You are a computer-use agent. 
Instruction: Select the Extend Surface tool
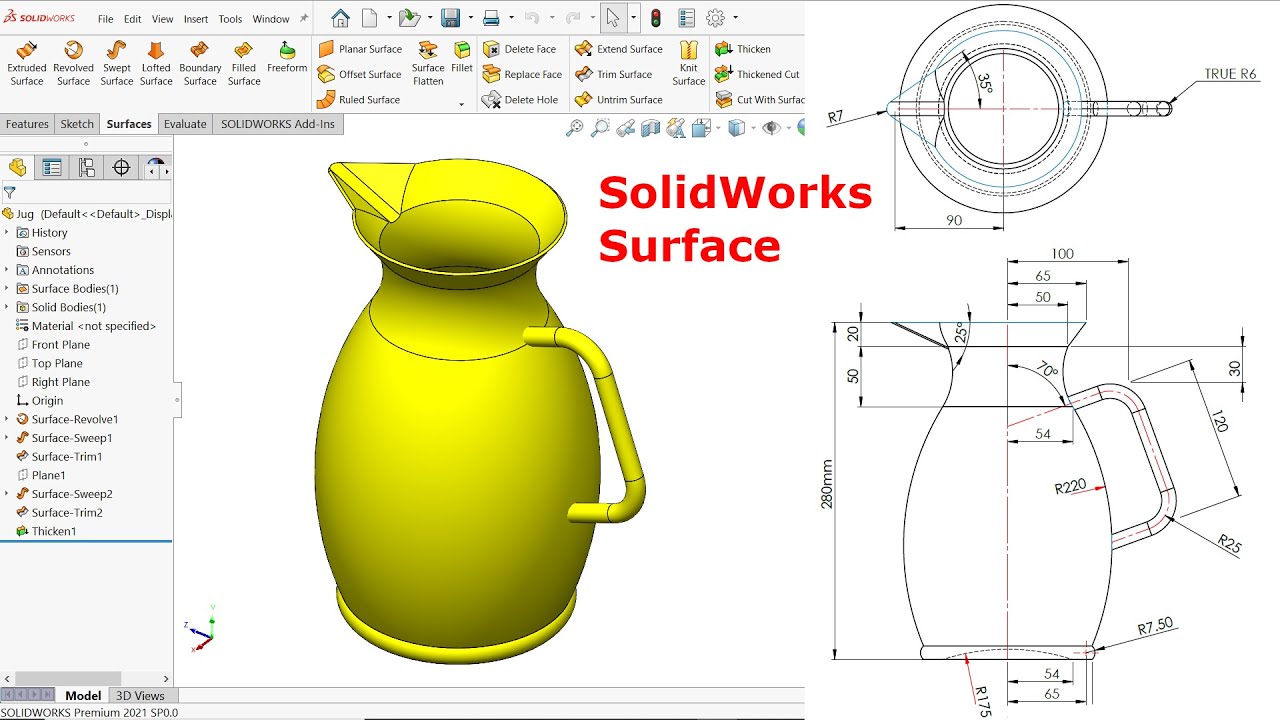[x=619, y=49]
